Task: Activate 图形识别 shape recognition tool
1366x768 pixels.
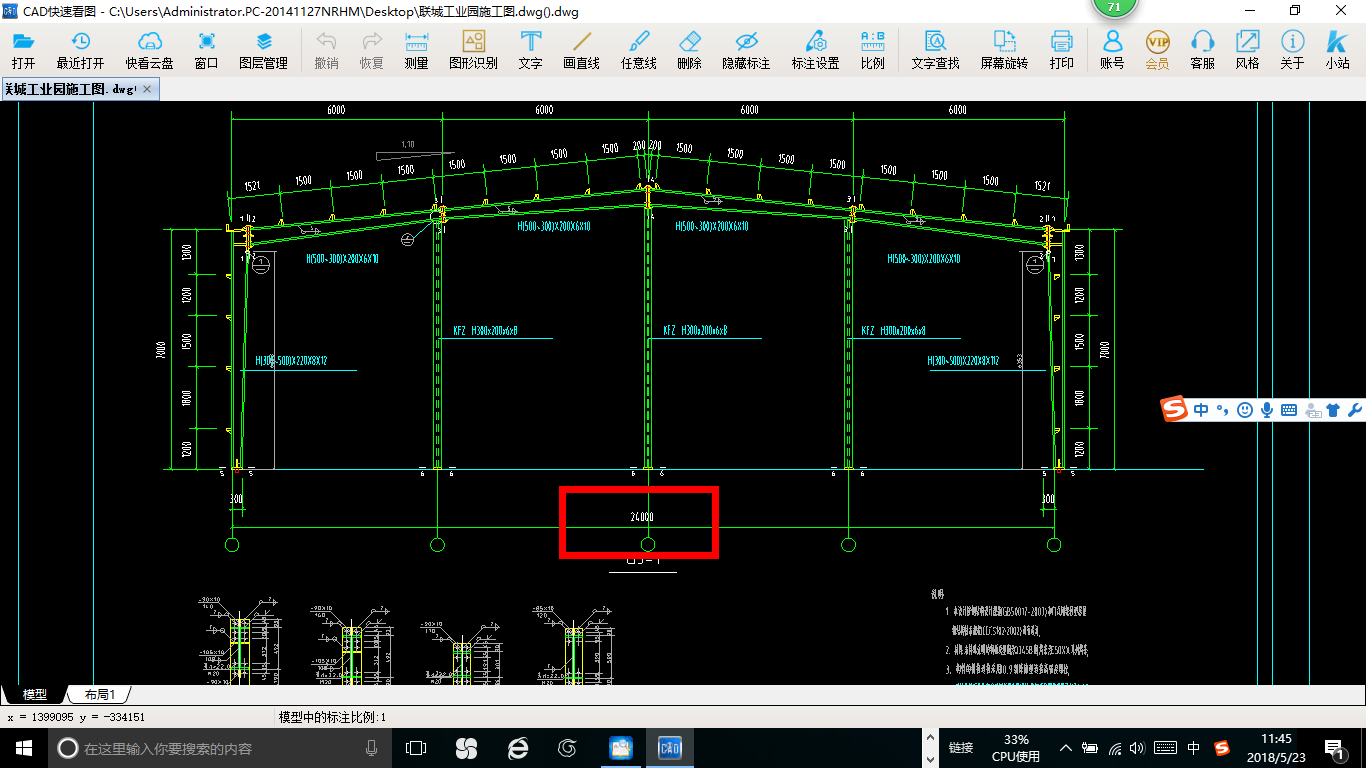Action: point(473,49)
